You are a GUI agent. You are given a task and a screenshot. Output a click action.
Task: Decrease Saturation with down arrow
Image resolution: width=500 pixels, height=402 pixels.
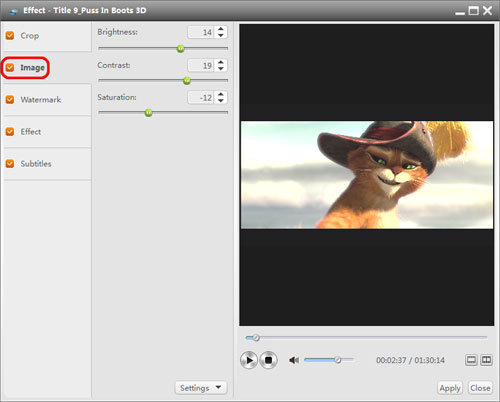pyautogui.click(x=221, y=100)
